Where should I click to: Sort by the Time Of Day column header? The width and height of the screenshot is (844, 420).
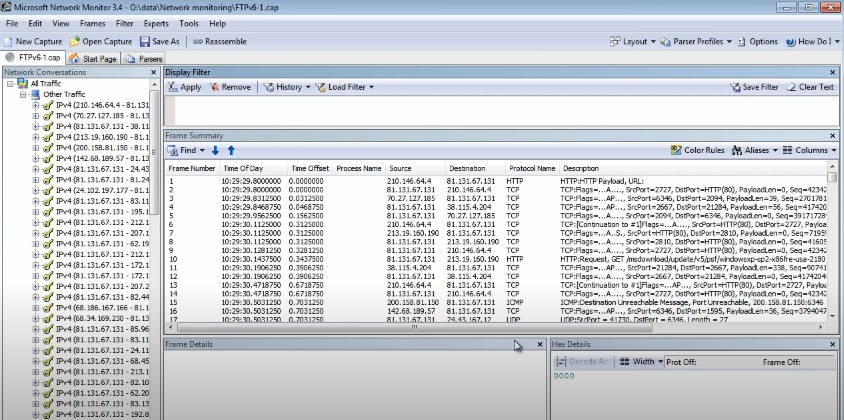253,169
